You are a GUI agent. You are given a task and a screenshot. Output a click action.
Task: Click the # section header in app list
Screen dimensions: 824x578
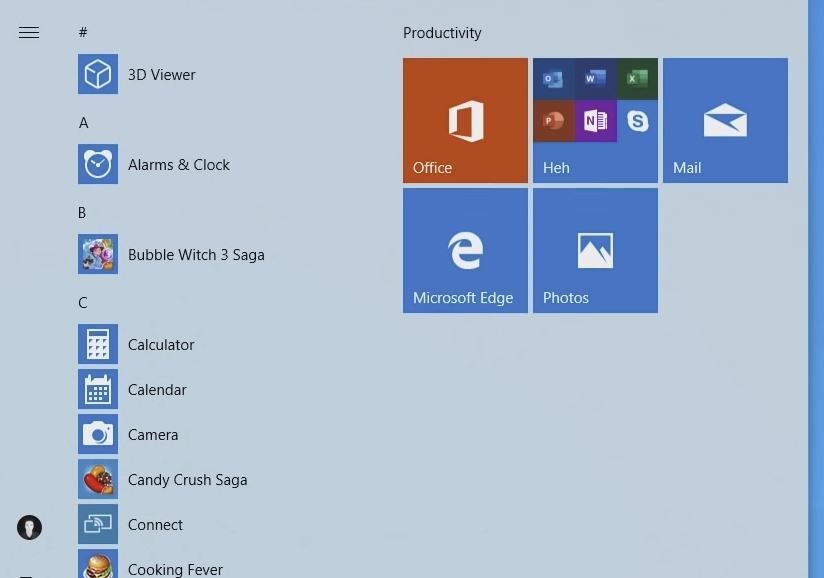(x=83, y=33)
